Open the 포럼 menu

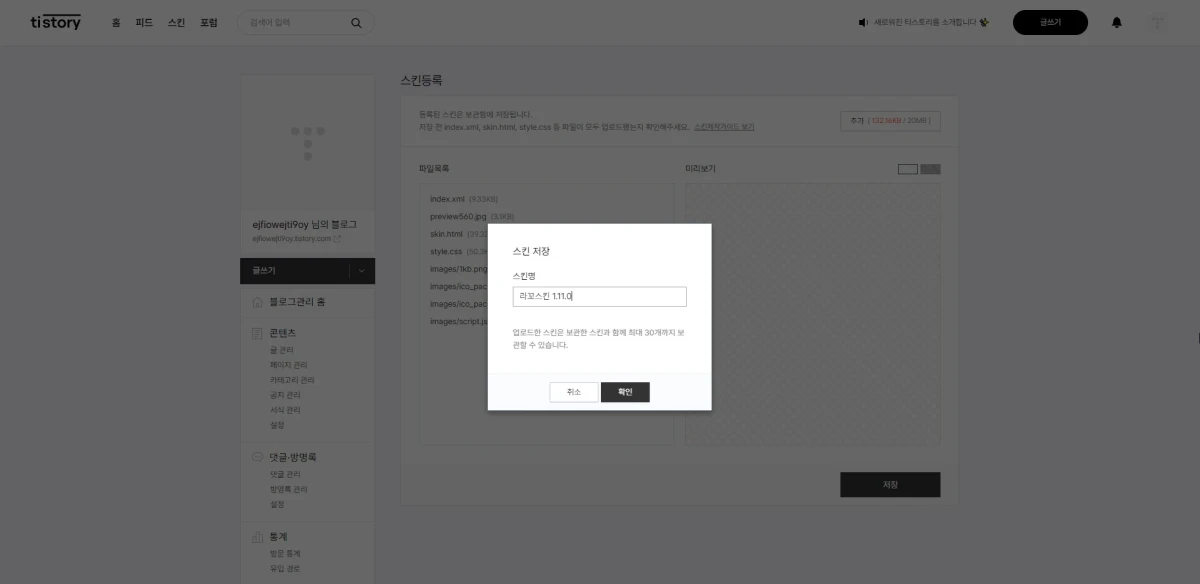click(209, 22)
